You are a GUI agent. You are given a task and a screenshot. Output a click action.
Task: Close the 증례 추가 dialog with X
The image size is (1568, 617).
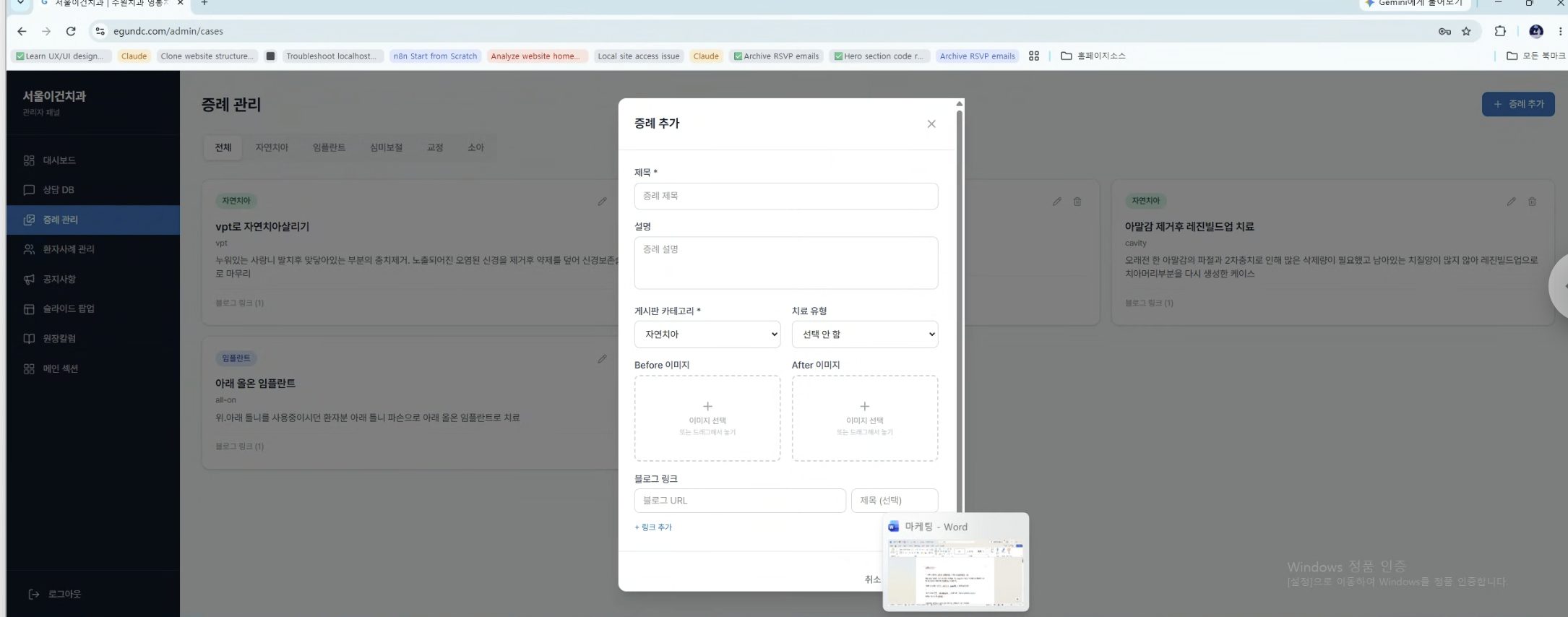coord(931,124)
